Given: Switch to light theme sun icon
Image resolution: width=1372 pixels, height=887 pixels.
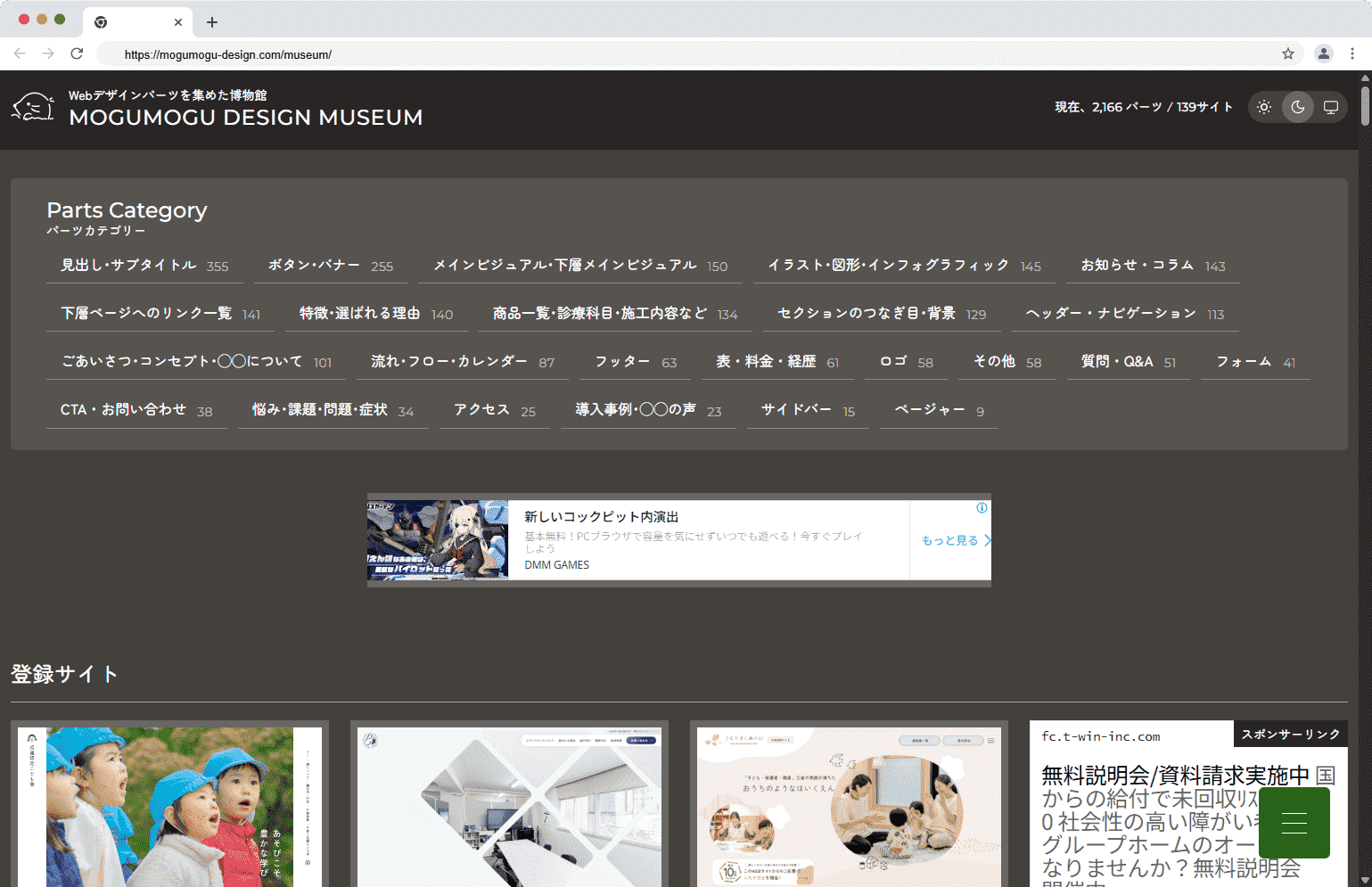Looking at the screenshot, I should pyautogui.click(x=1264, y=107).
